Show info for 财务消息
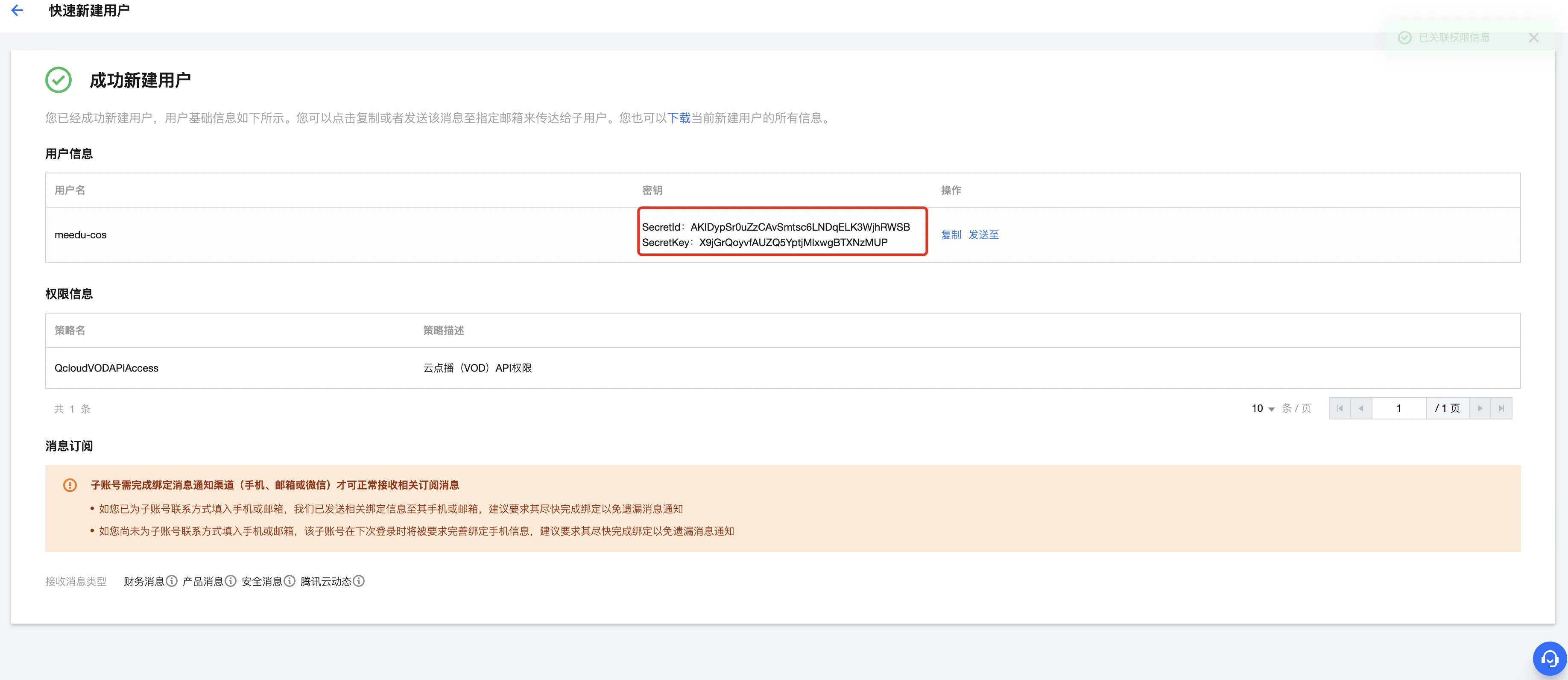Viewport: 1568px width, 680px height. click(x=172, y=581)
